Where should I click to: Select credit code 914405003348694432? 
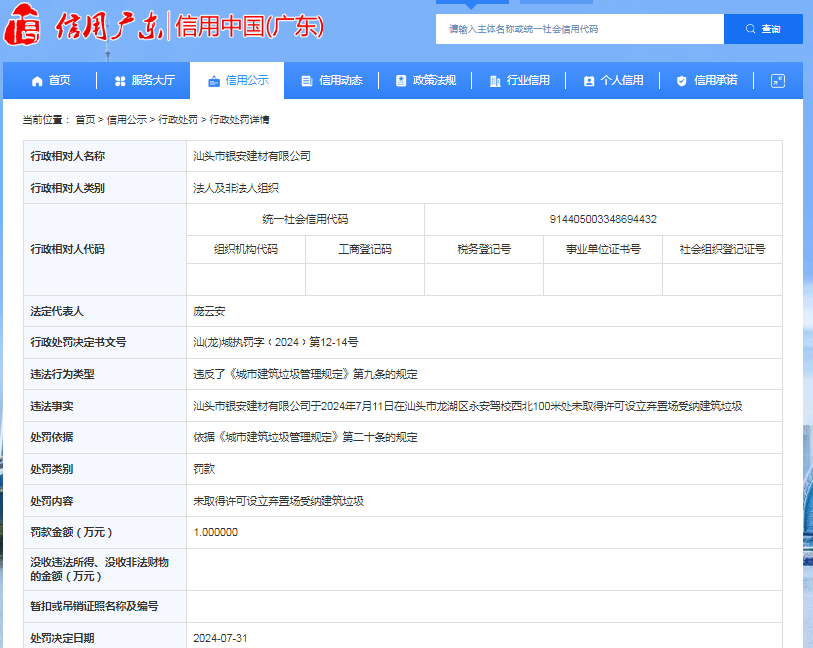603,219
